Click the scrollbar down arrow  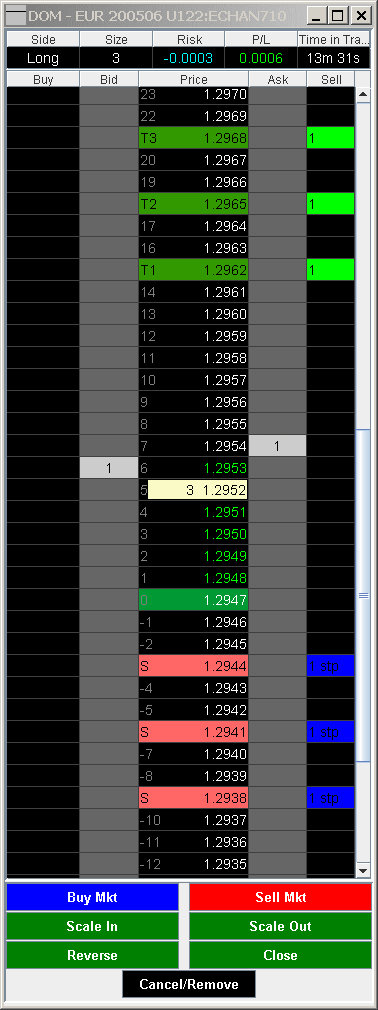click(363, 870)
